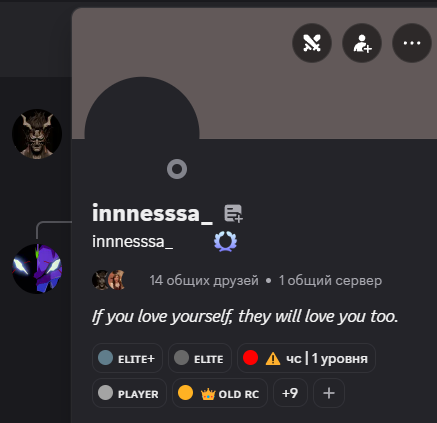Screen dimensions: 437x423
Task: Select the OLD RC crown role
Action: tap(220, 393)
